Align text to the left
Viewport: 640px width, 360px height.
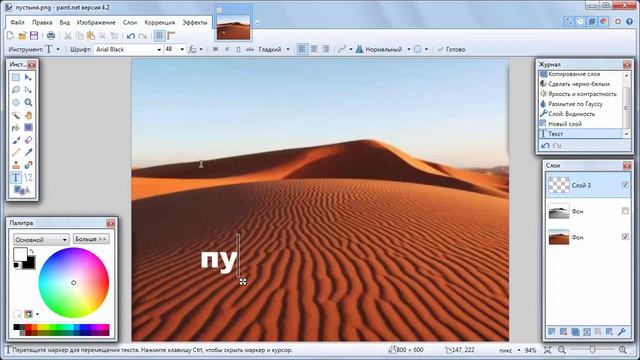[302, 49]
